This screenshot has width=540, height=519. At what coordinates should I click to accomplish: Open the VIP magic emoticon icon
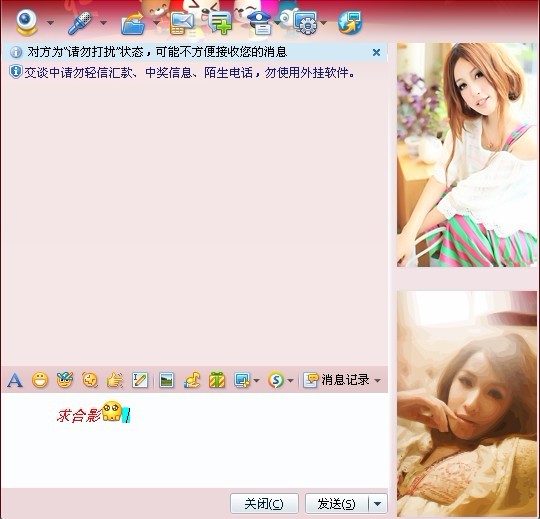[65, 380]
